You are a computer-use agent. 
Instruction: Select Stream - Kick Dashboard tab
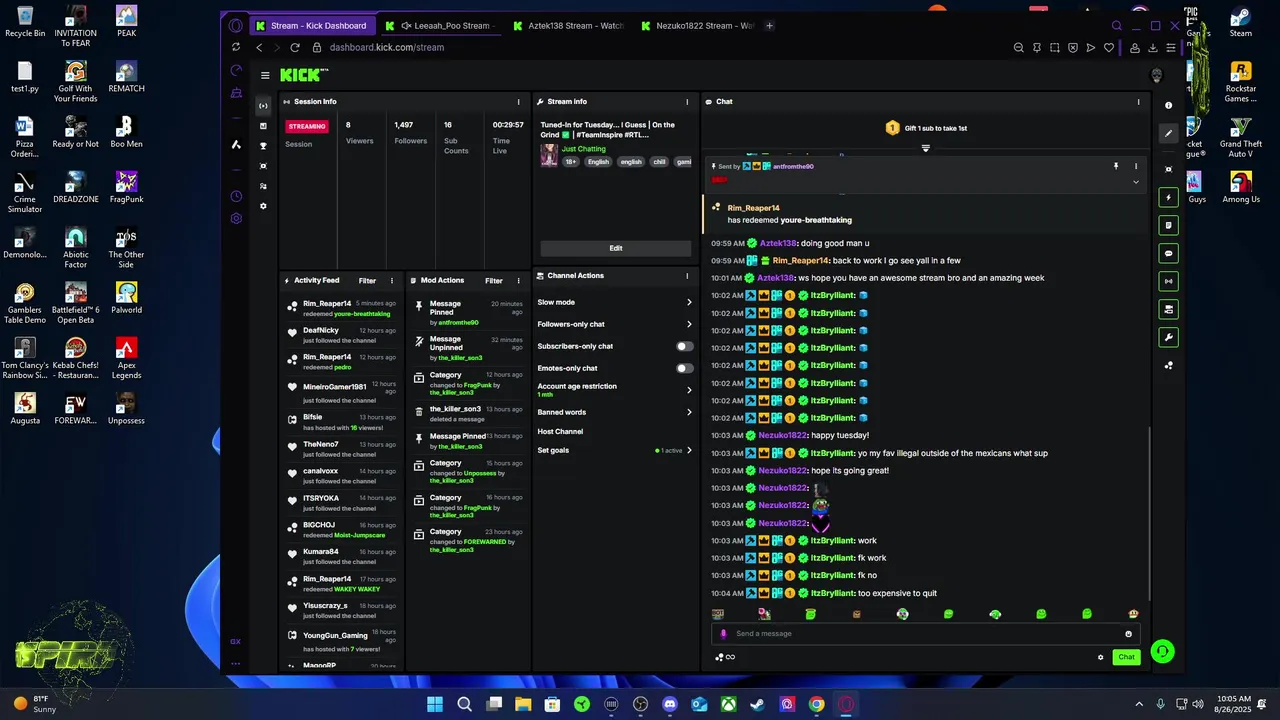[315, 26]
